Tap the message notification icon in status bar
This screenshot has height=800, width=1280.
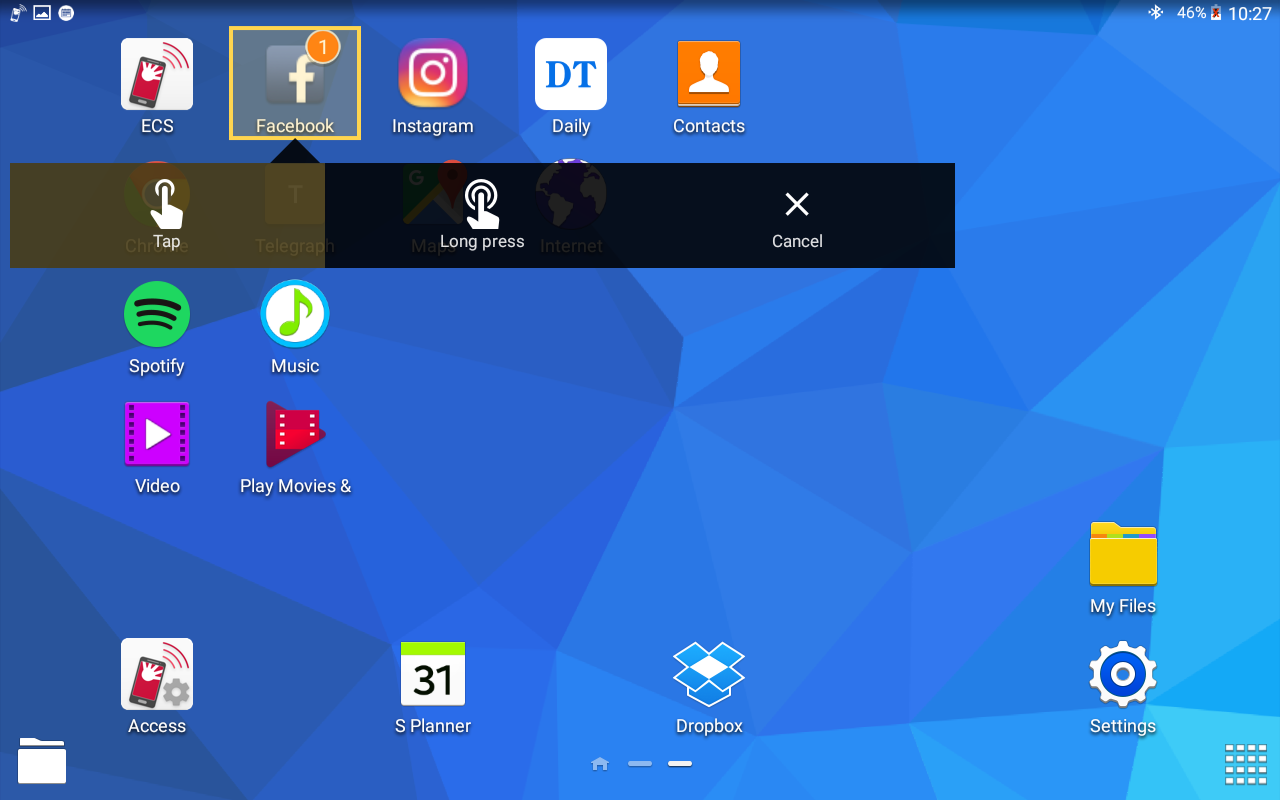point(66,13)
